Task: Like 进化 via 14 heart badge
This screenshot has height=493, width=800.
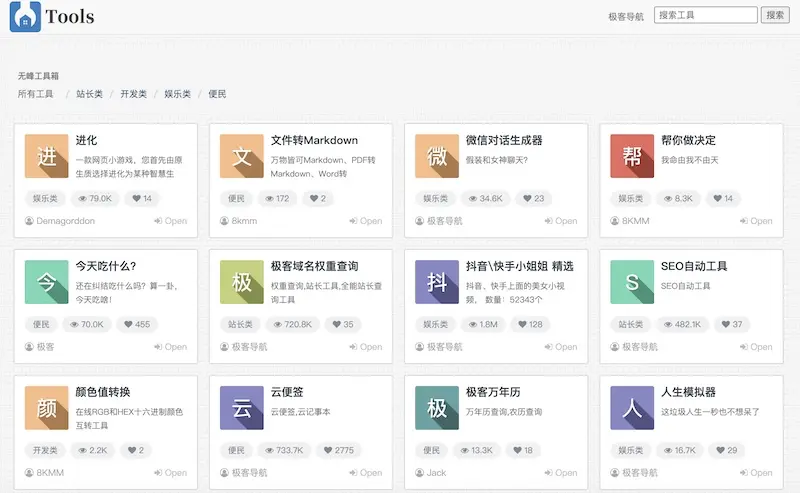Action: click(142, 199)
